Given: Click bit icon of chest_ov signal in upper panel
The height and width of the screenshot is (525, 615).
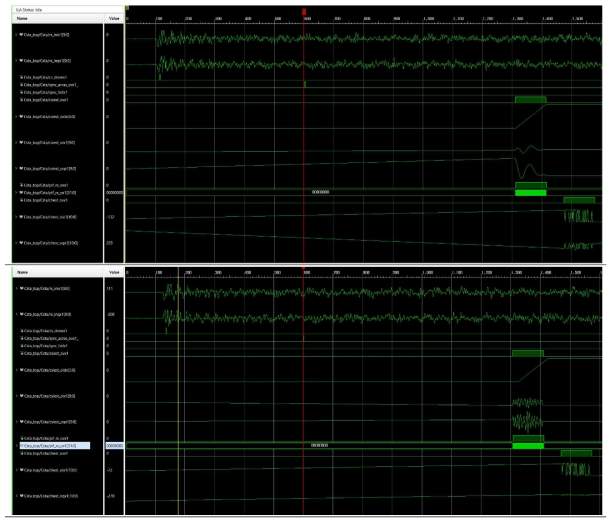Looking at the screenshot, I should [22, 200].
